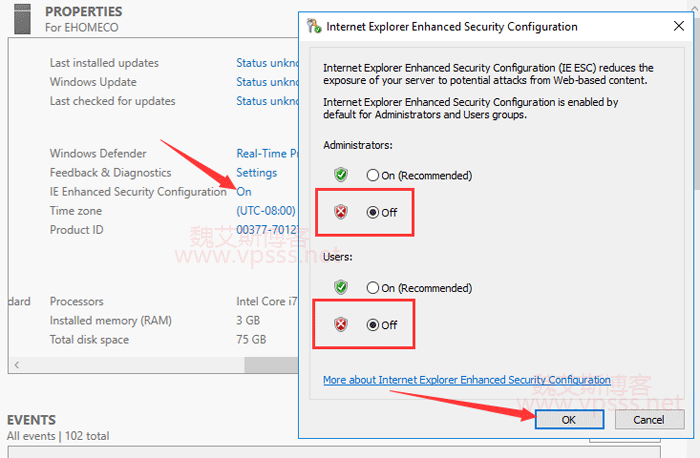Select On (Recommended) for Administrators
This screenshot has height=458, width=700.
coord(373,175)
